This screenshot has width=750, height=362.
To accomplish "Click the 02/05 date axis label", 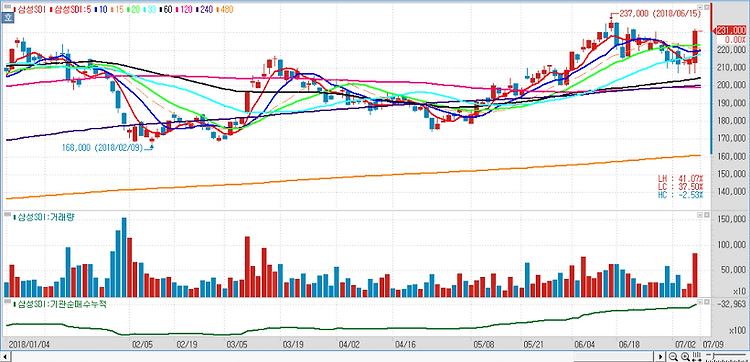I will click(143, 344).
